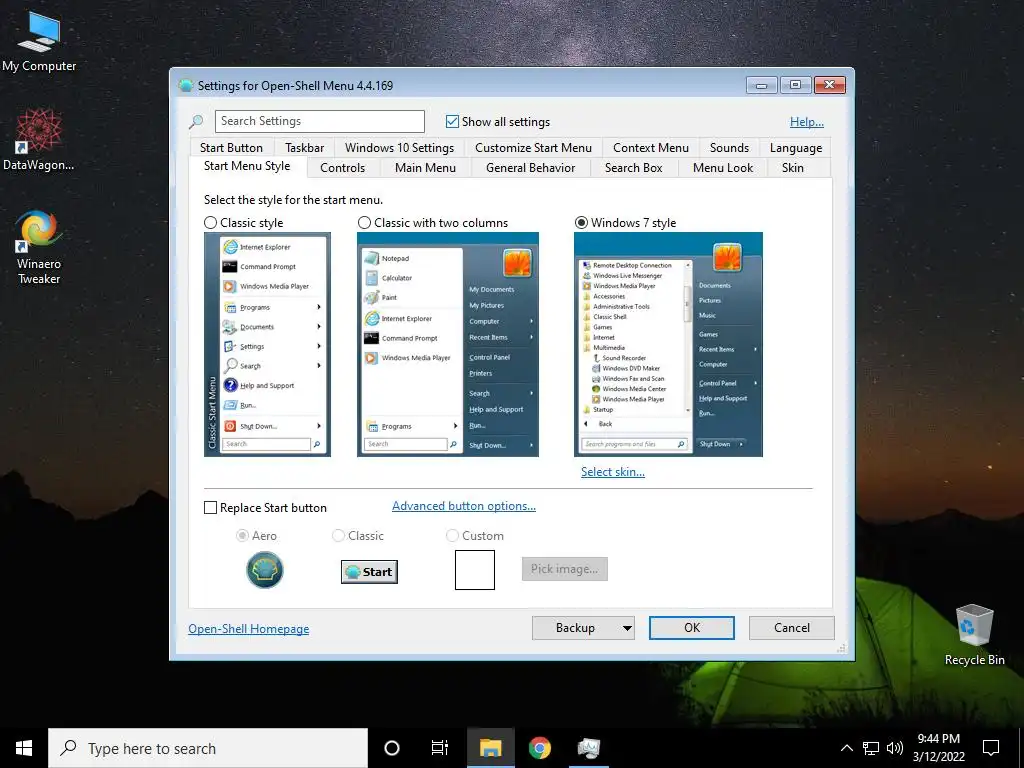This screenshot has height=768, width=1024.
Task: Switch to the Context Menu tab
Action: tap(651, 148)
